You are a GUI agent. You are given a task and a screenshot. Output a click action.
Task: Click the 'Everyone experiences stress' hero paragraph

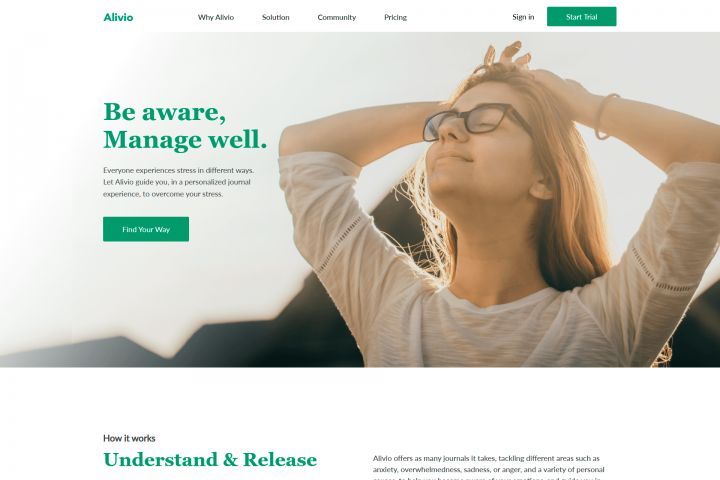click(179, 182)
